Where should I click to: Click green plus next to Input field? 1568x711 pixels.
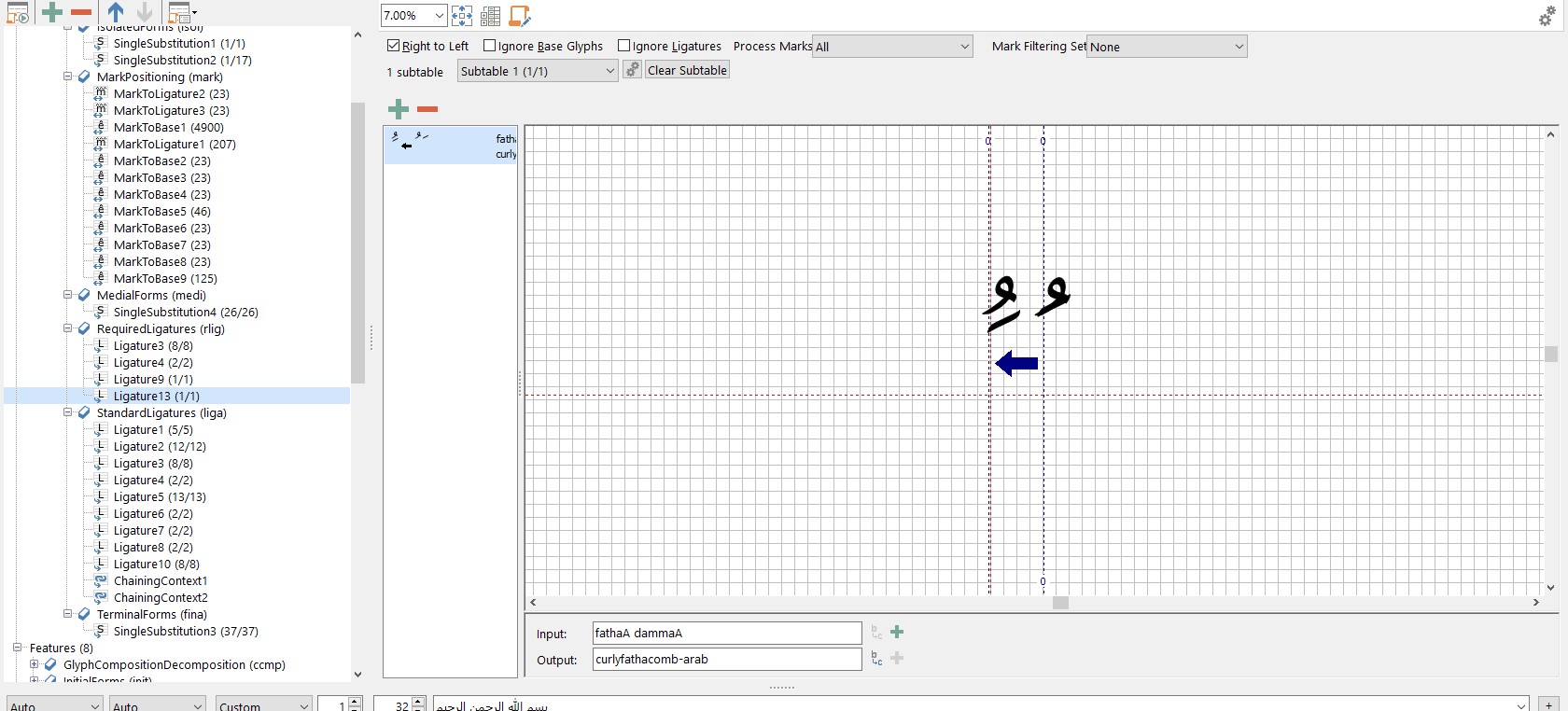tap(897, 633)
